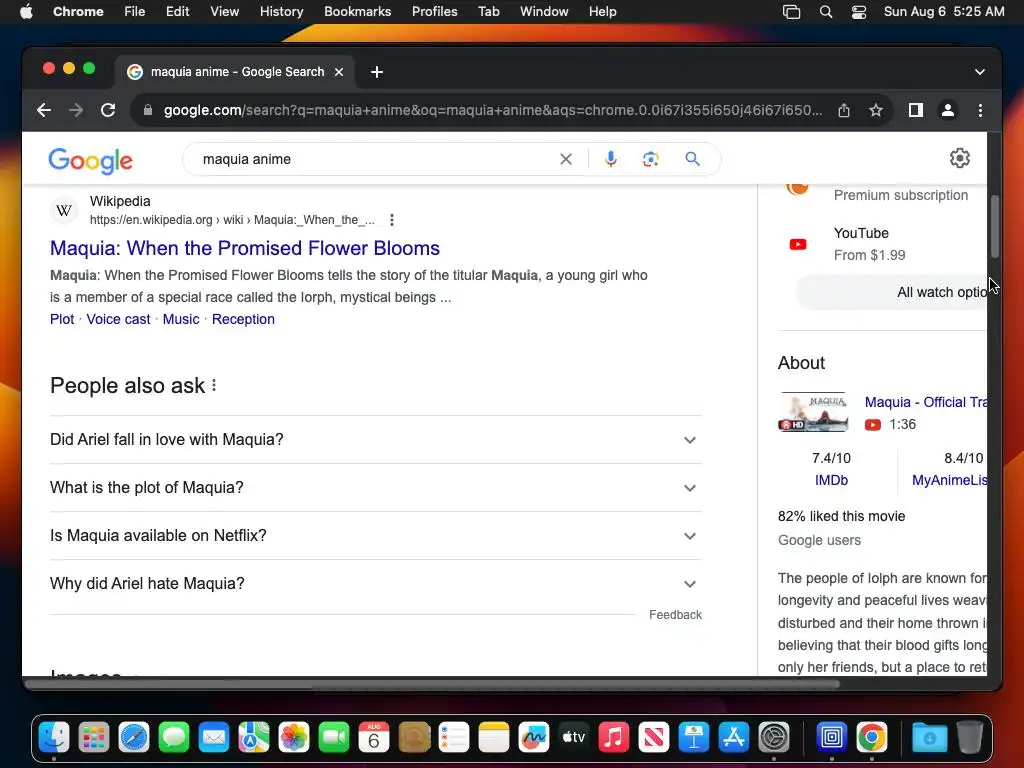Click the forward navigation arrow
The width and height of the screenshot is (1024, 768).
point(76,110)
